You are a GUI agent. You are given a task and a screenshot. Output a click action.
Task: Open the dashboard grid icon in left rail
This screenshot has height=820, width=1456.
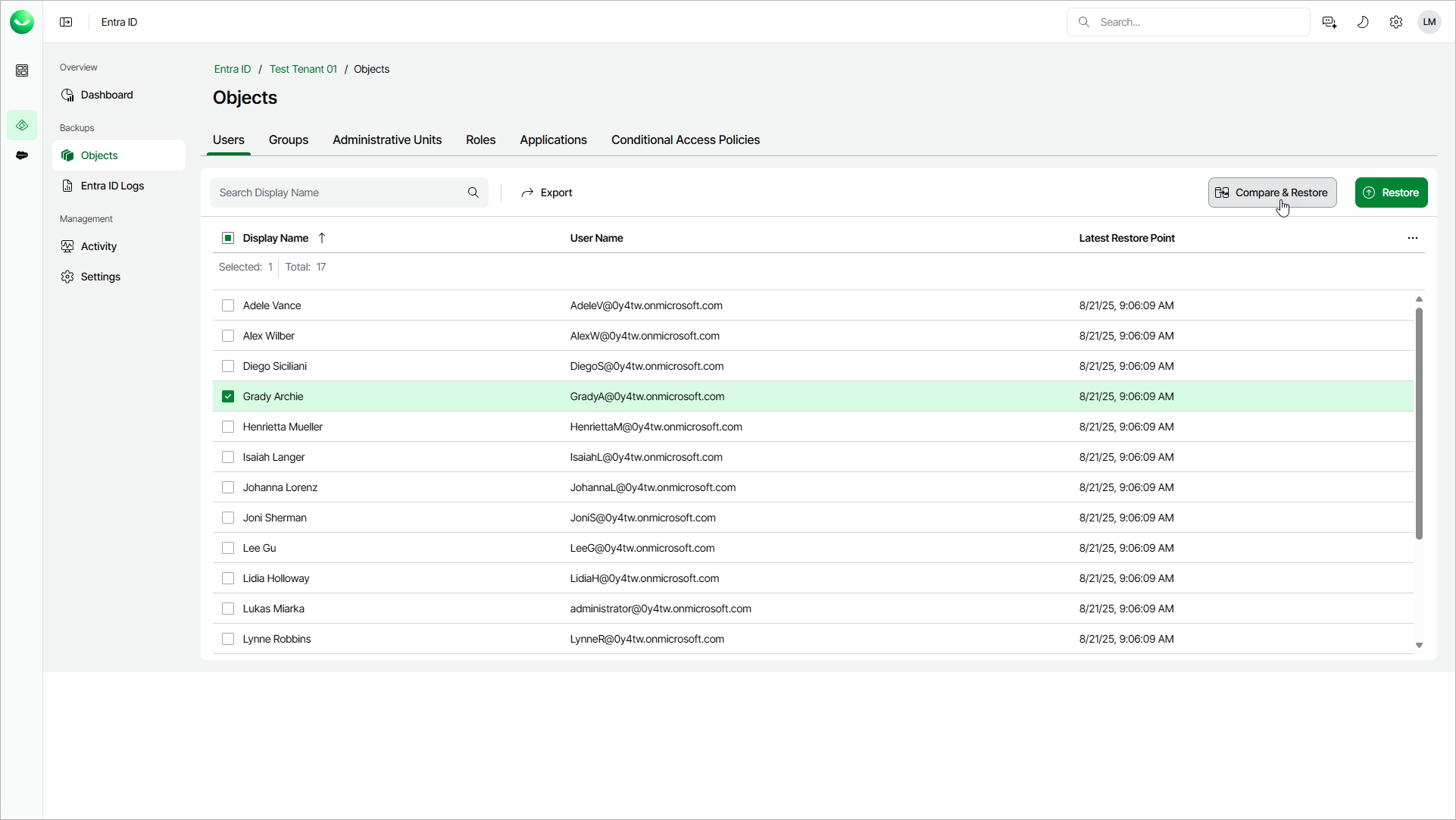point(22,70)
